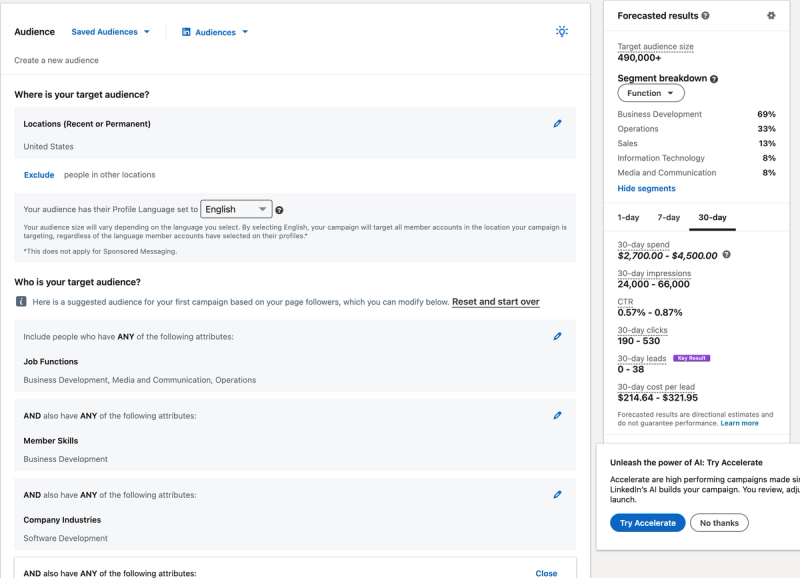Screen dimensions: 800x578
Task: Select the 30-day forecast tab
Action: (712, 217)
